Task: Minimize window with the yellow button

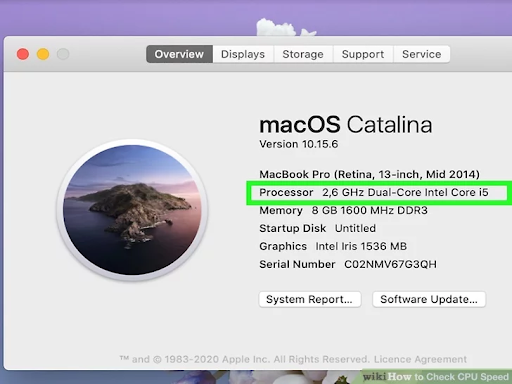Action: (43, 54)
